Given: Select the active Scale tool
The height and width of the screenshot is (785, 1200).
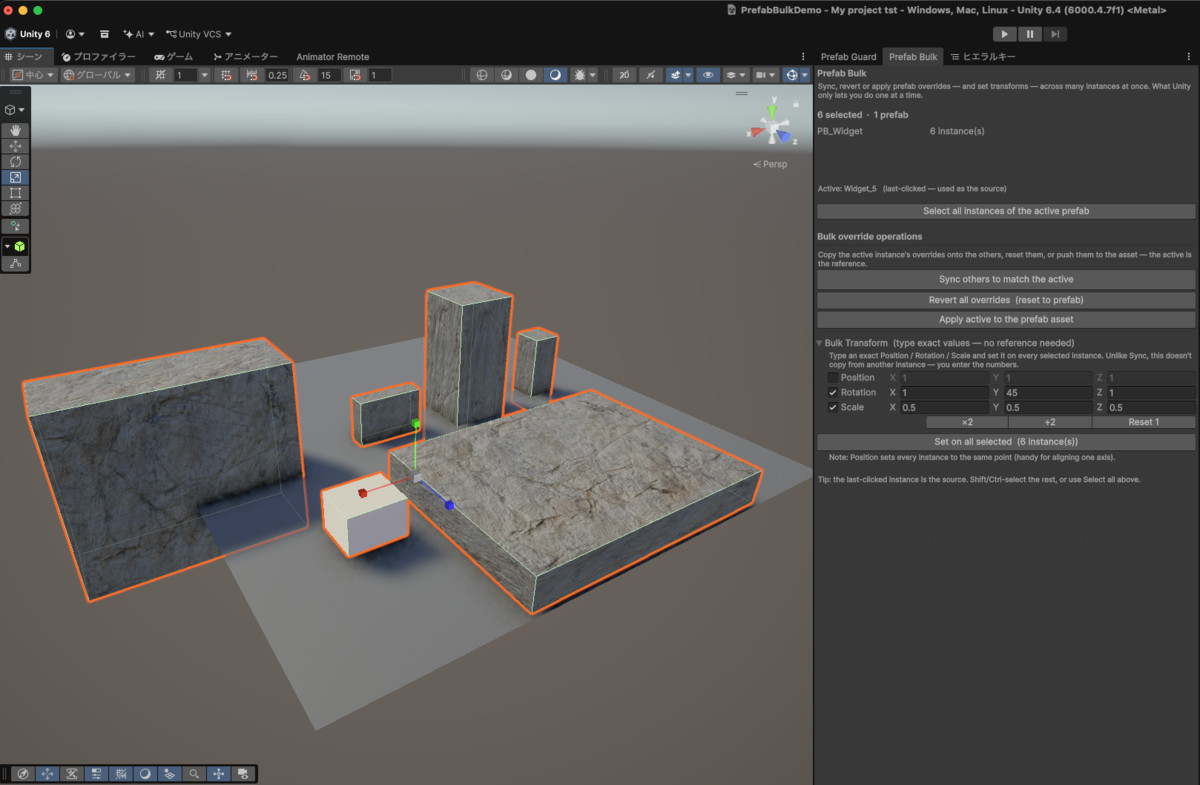Looking at the screenshot, I should [x=16, y=177].
